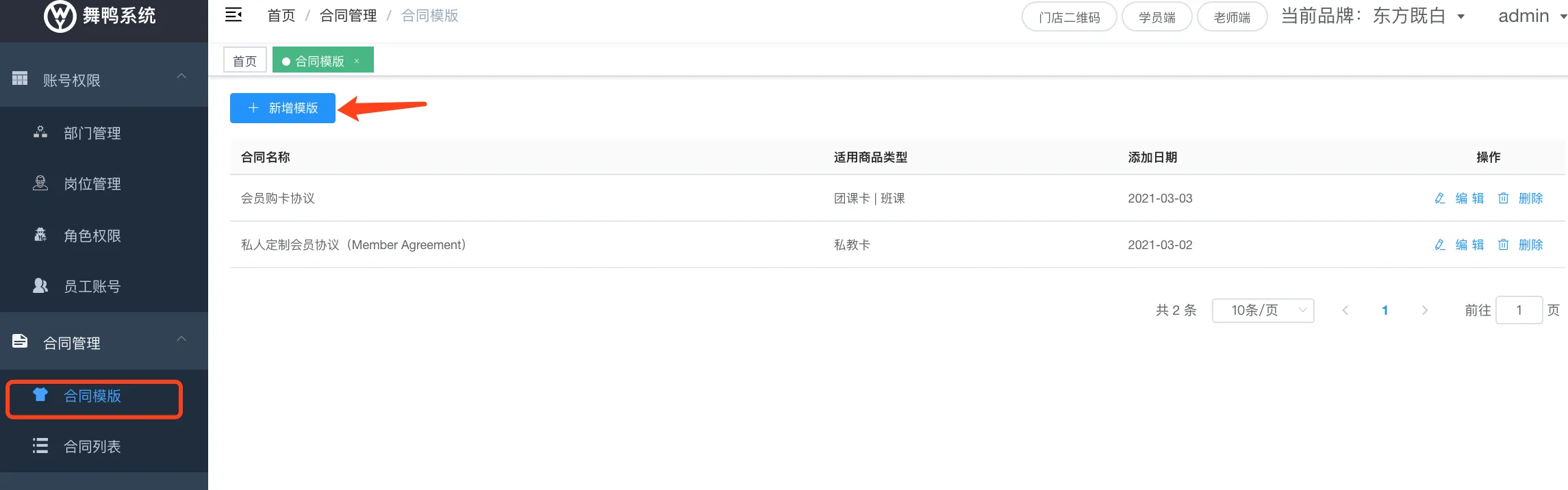Open the 门店二维码 button
The height and width of the screenshot is (490, 1568).
[x=1069, y=17]
